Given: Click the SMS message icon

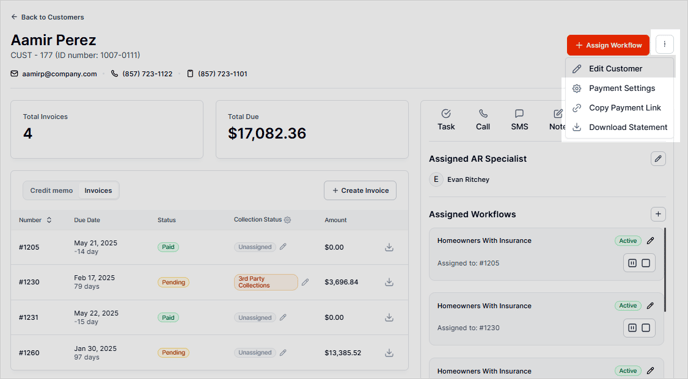Looking at the screenshot, I should point(519,114).
